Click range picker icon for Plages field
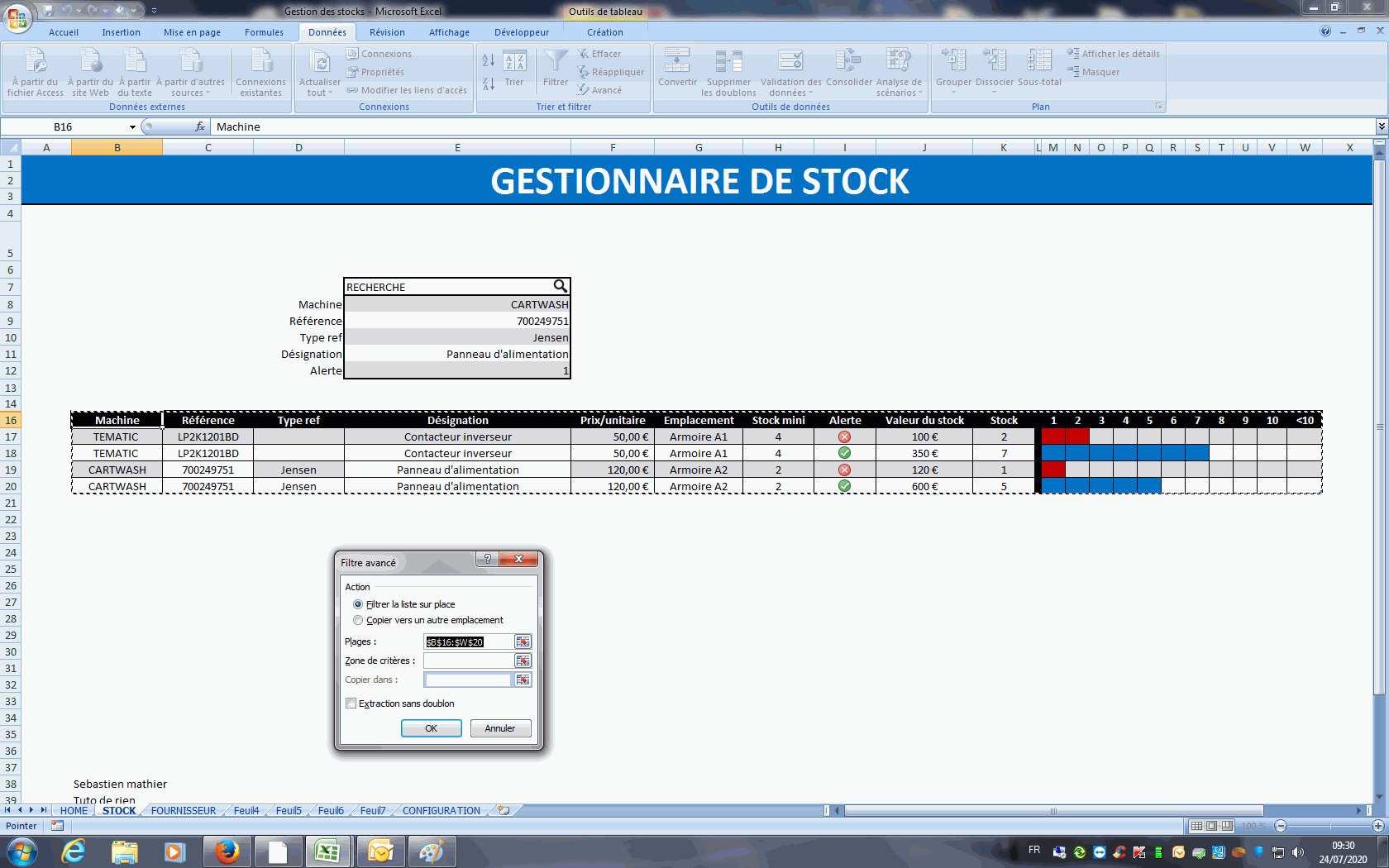Viewport: 1389px width, 868px height. coord(523,641)
